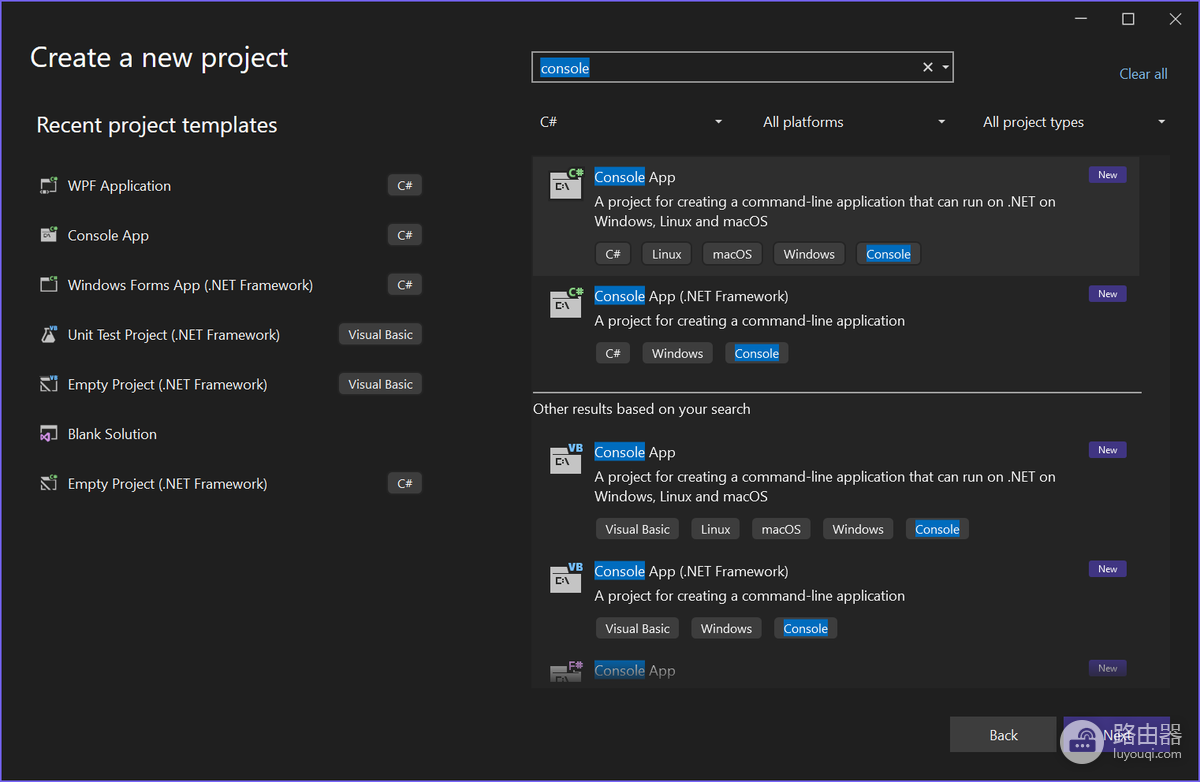
Task: Open the C# language filter dropdown
Action: point(631,122)
